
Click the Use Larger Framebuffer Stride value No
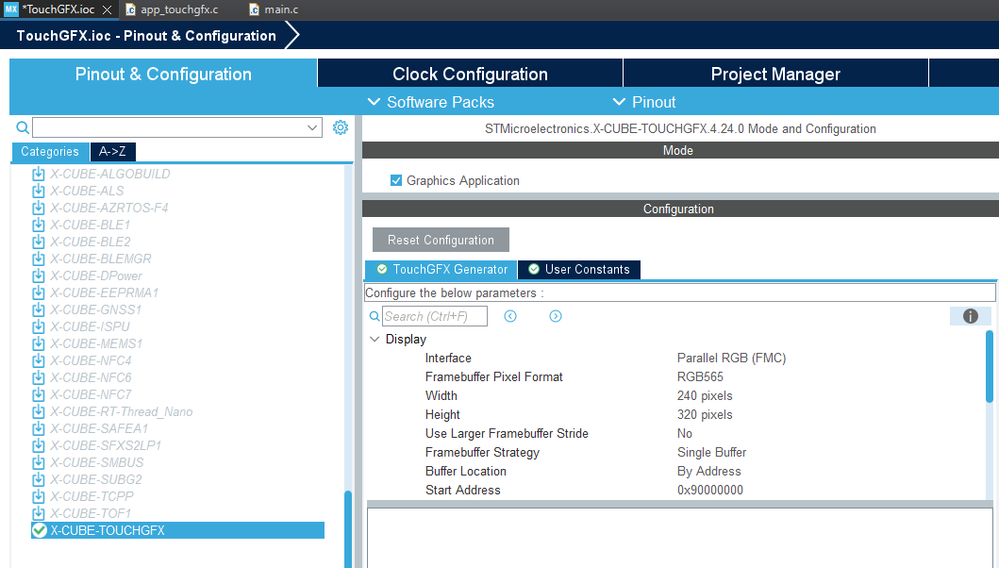click(684, 434)
